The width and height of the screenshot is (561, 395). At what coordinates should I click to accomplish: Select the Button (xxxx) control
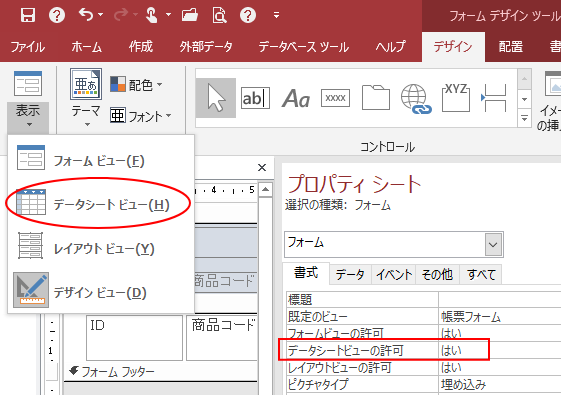click(335, 98)
